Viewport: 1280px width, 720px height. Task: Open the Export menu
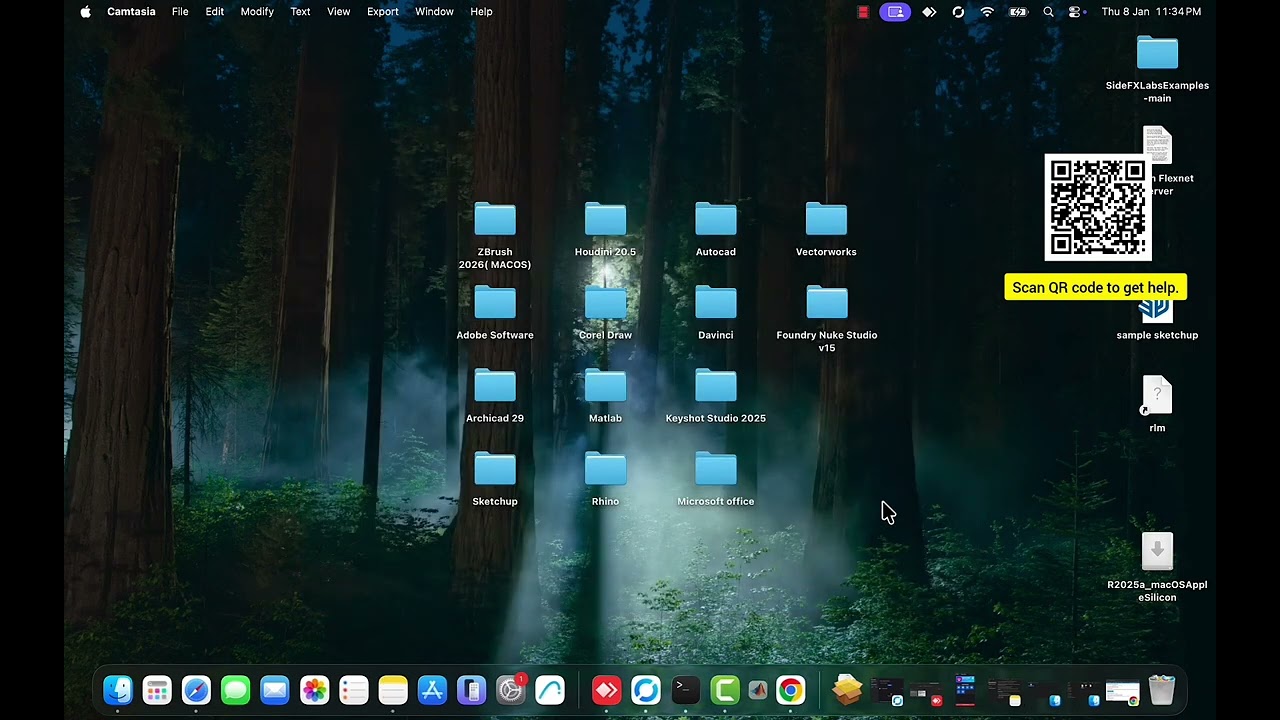click(383, 12)
